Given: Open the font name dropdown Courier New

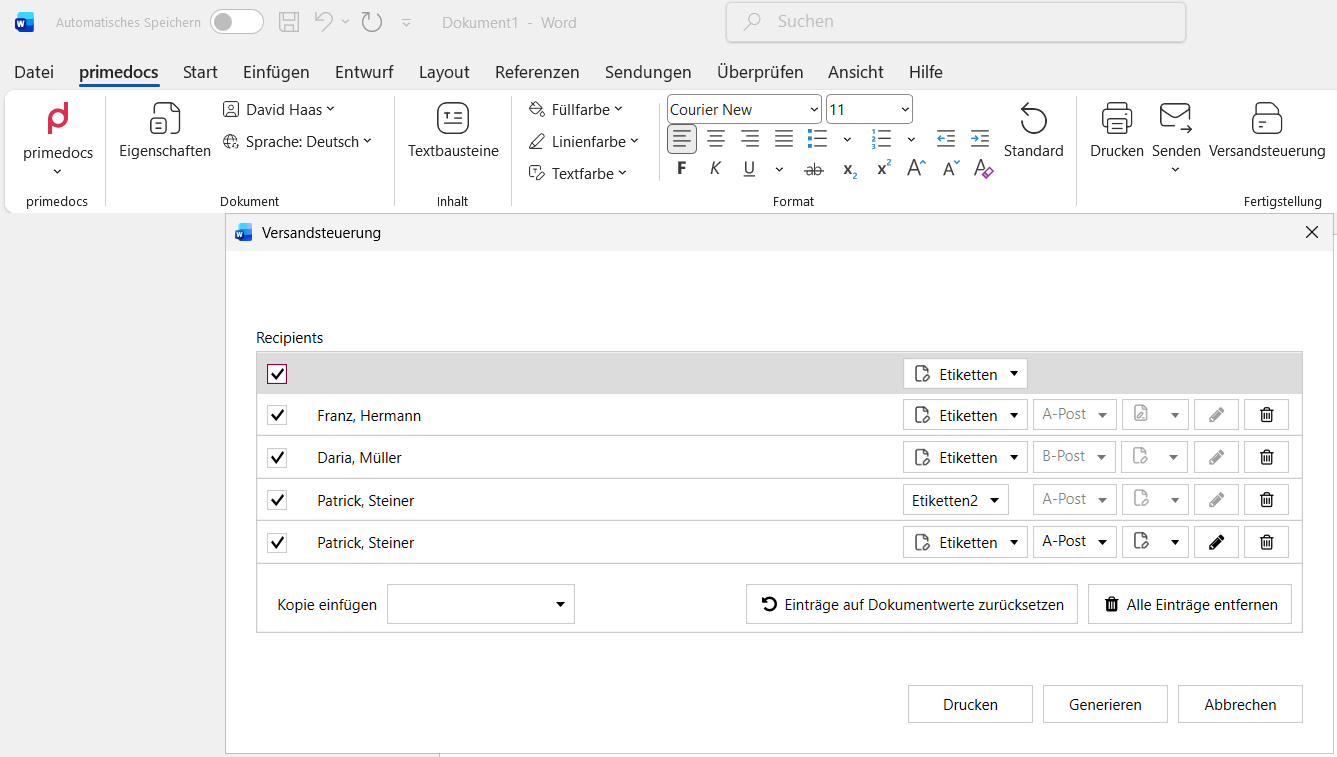Looking at the screenshot, I should [744, 109].
